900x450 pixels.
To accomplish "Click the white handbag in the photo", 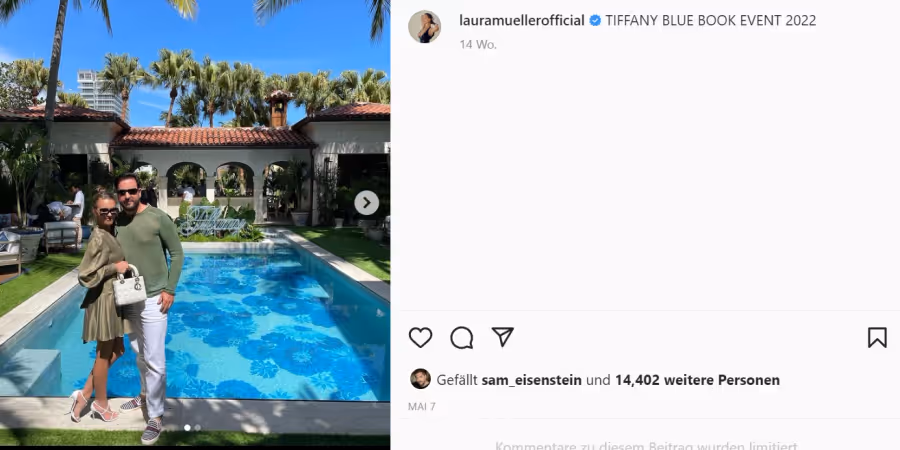I will click(129, 287).
